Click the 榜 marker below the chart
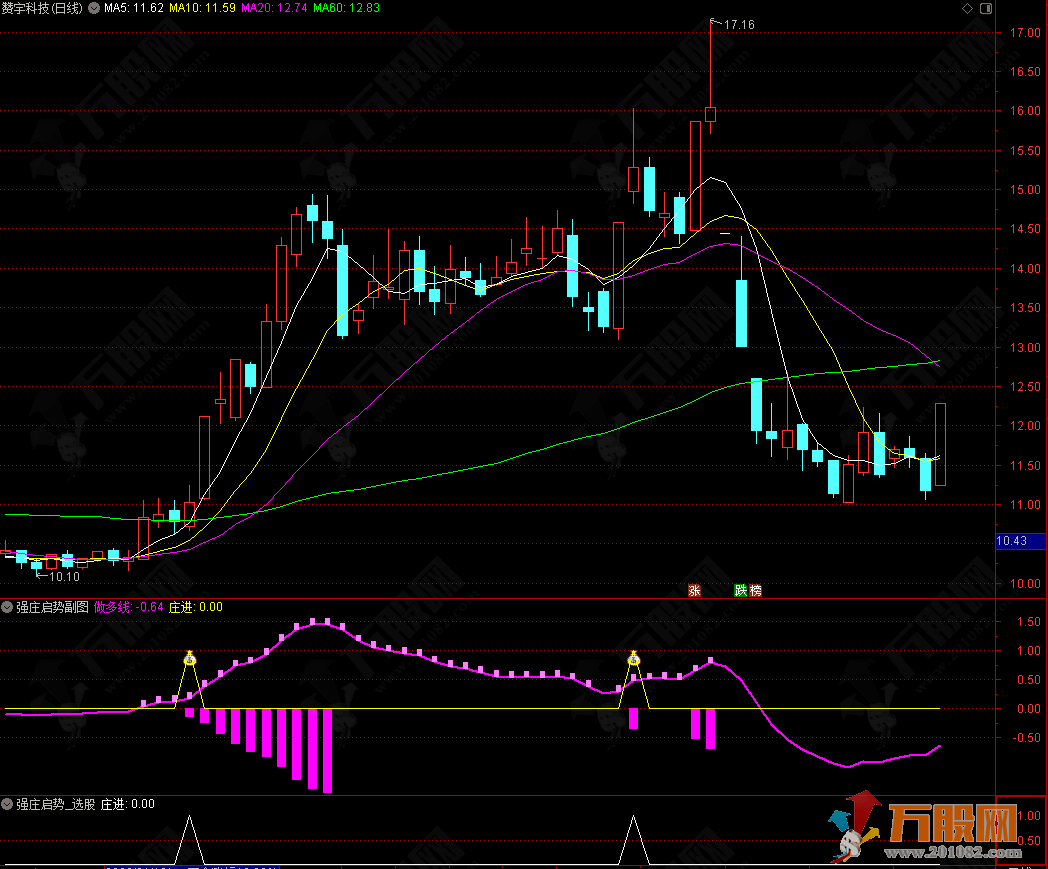1048x869 pixels. pos(755,590)
